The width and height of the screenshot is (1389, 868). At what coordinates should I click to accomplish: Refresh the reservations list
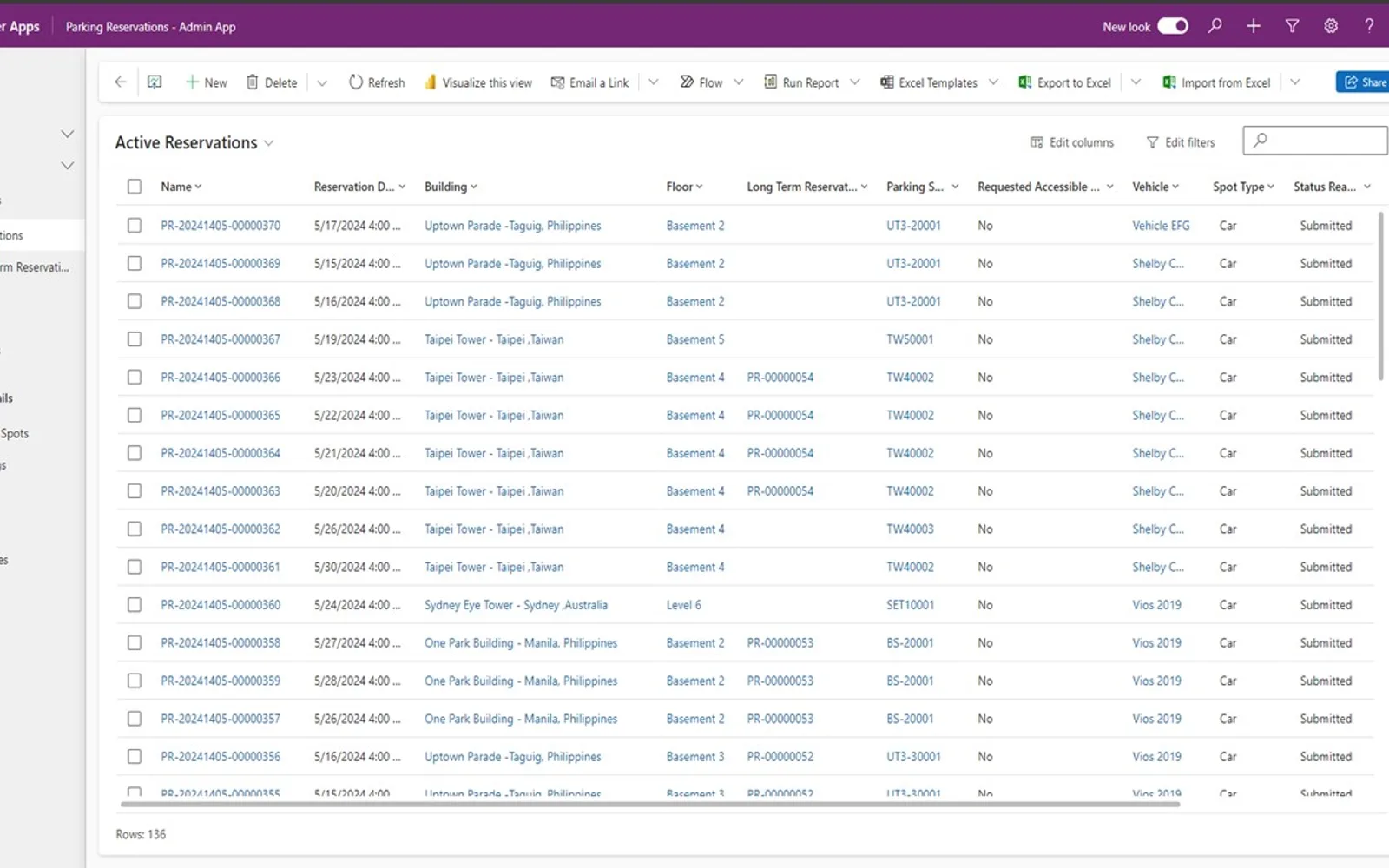point(377,82)
